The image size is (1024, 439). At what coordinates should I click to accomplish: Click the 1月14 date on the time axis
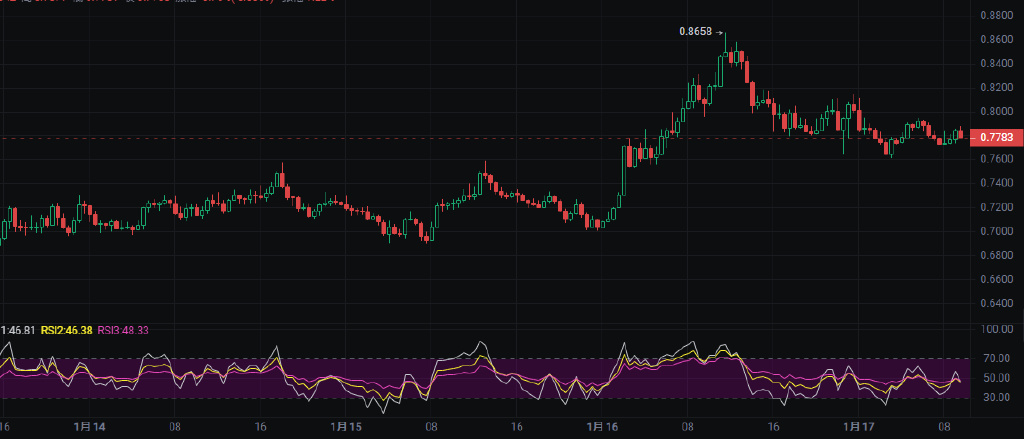coord(91,427)
